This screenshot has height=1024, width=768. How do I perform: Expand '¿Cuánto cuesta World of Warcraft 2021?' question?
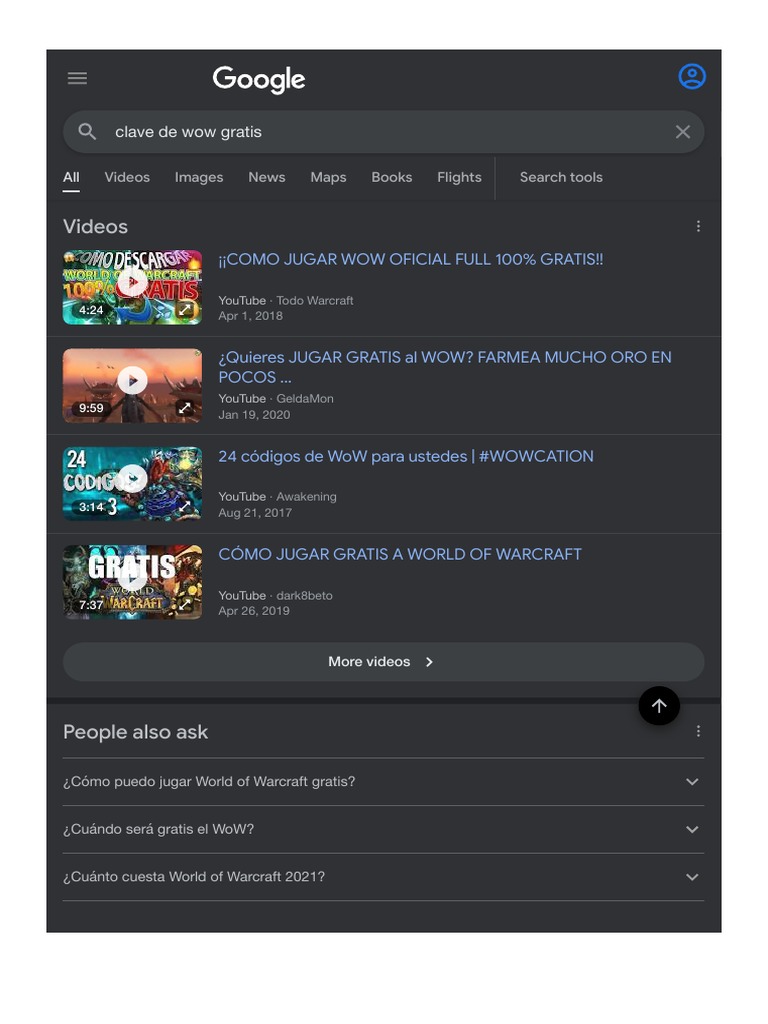383,876
